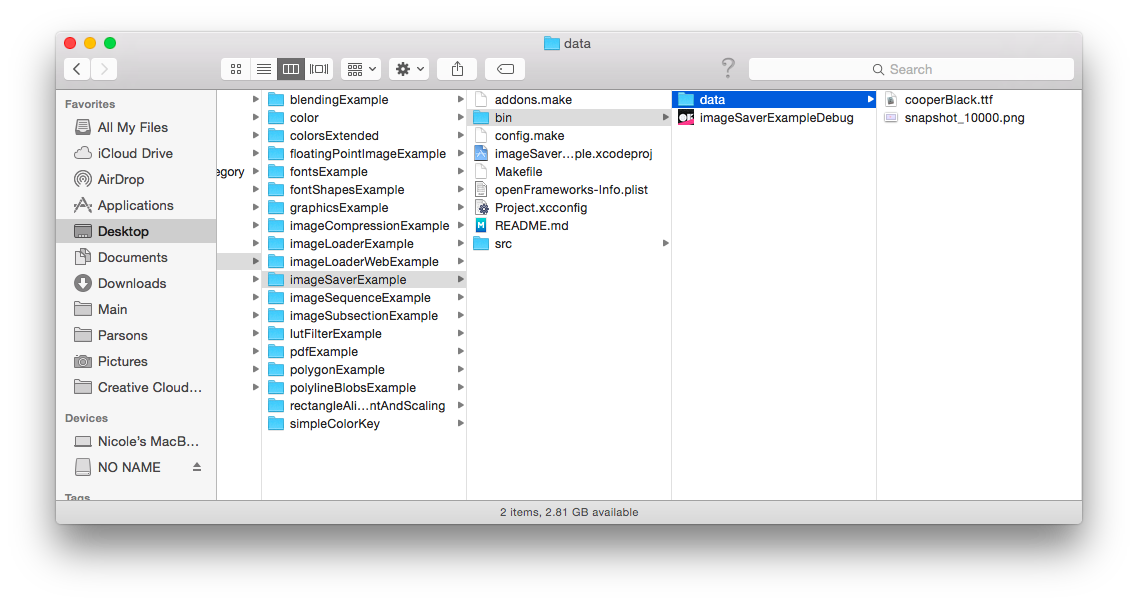
Task: Click the back navigation button
Action: [76, 68]
